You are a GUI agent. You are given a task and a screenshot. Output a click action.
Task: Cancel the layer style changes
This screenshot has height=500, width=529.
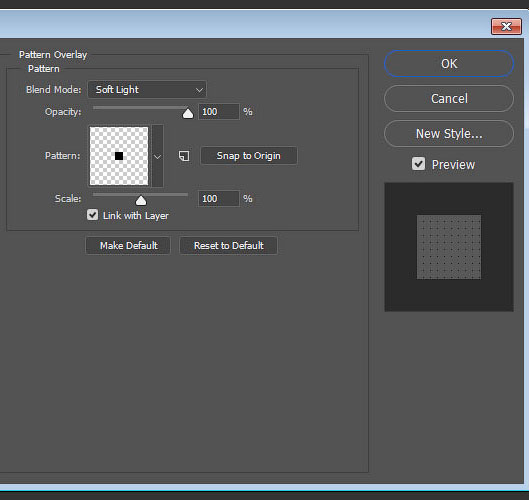[x=449, y=99]
